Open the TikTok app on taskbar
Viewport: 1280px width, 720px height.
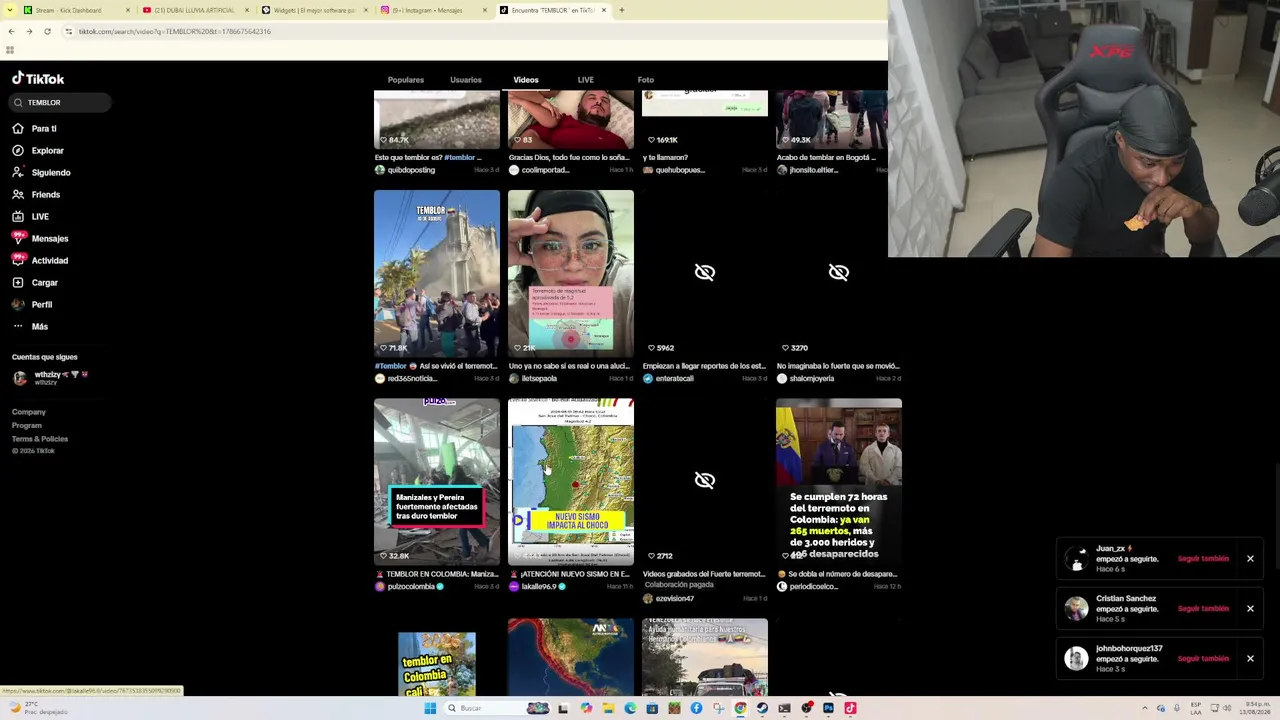[x=850, y=708]
